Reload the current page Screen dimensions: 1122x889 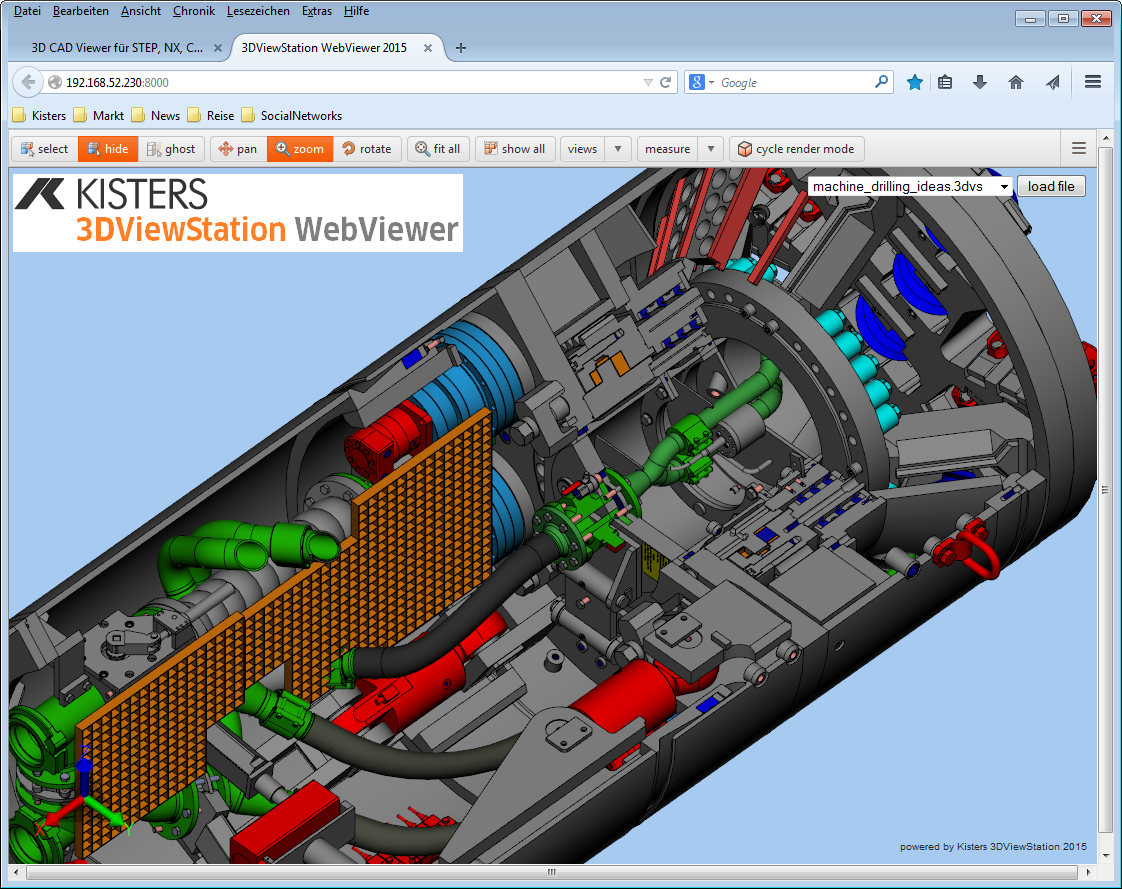(665, 82)
